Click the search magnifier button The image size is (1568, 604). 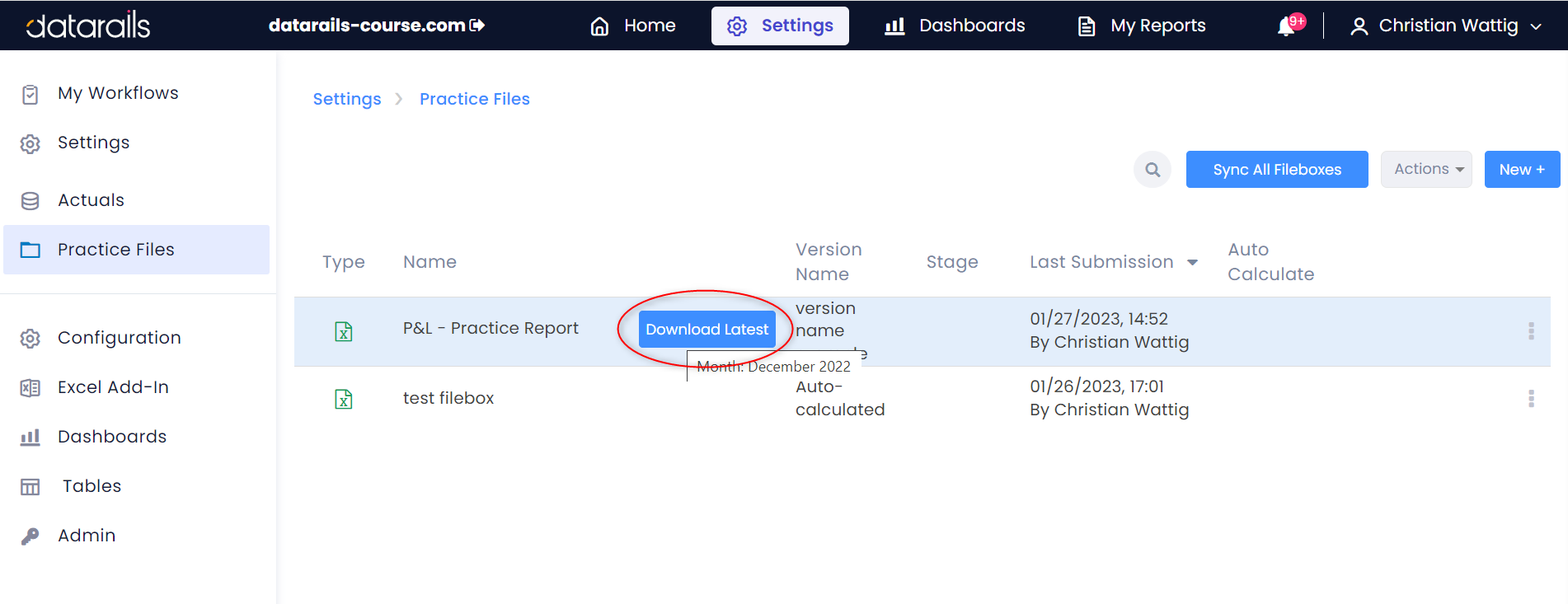coord(1153,170)
